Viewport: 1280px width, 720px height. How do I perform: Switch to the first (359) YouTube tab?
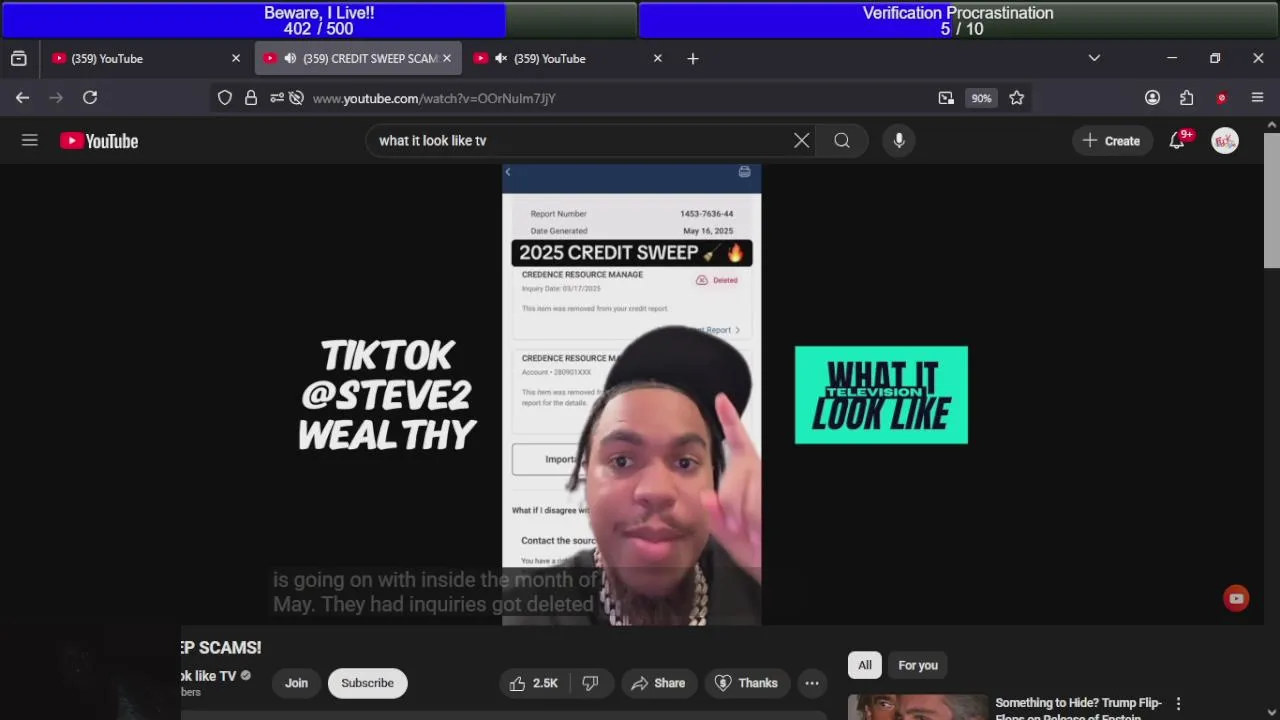pyautogui.click(x=147, y=58)
